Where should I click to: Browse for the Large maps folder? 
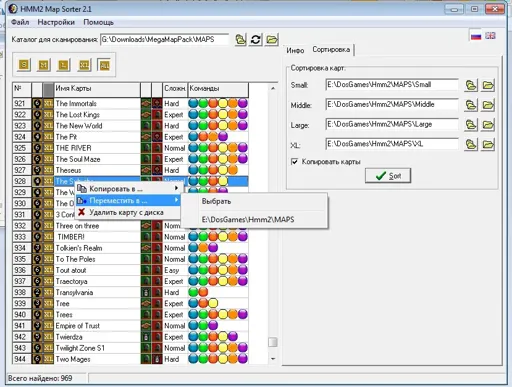point(471,125)
